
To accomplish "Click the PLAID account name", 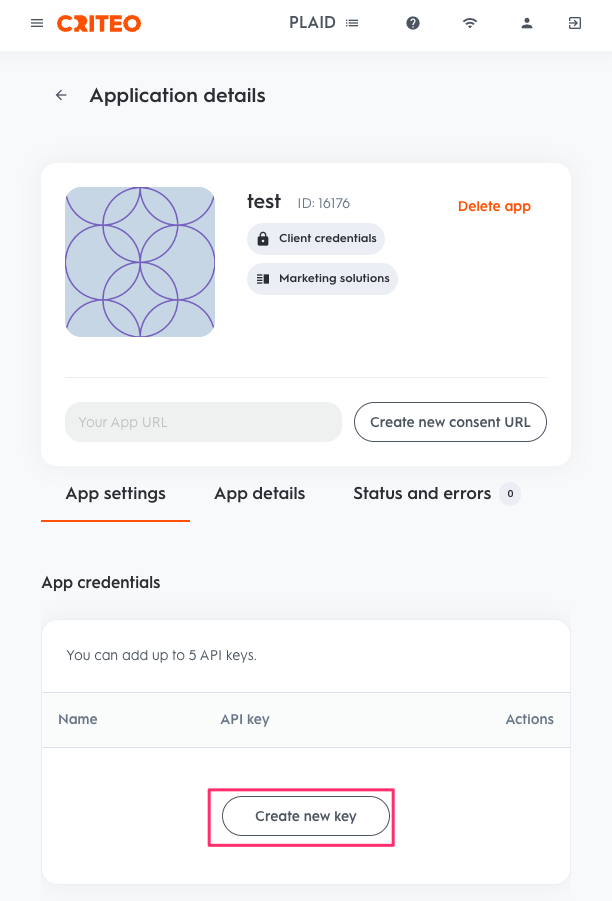I will [x=312, y=23].
